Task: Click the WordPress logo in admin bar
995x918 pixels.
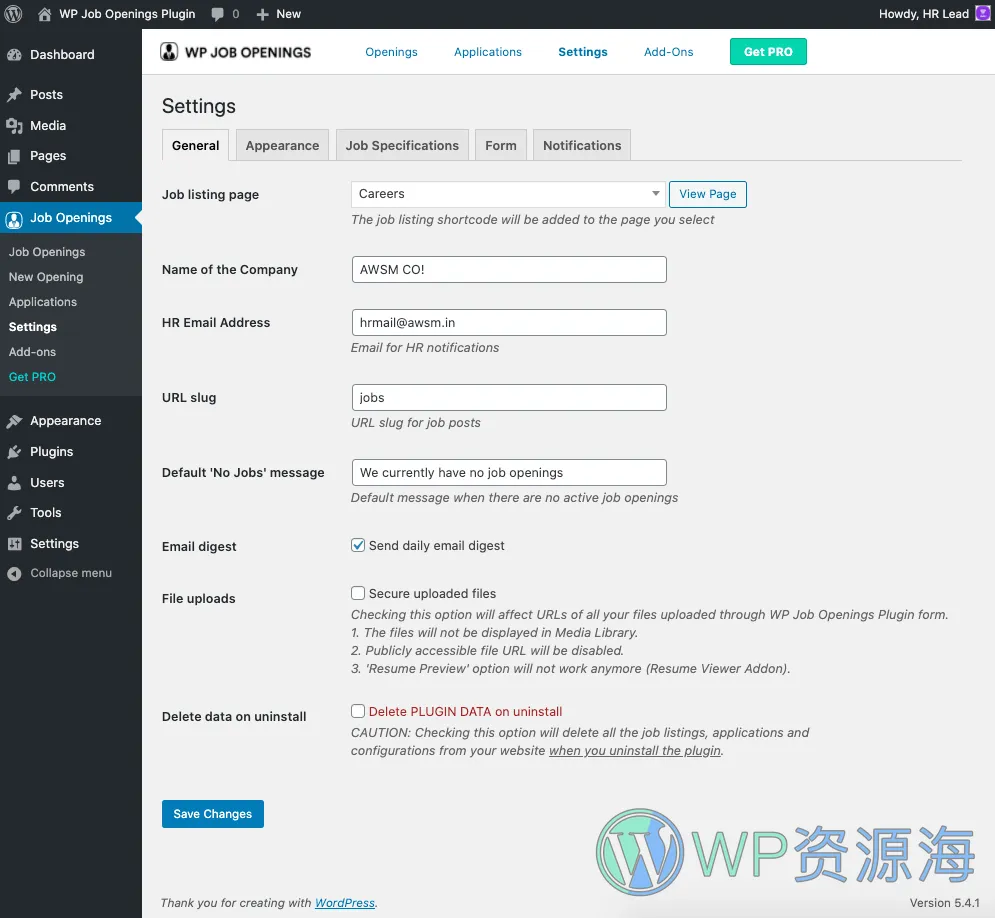Action: click(13, 14)
